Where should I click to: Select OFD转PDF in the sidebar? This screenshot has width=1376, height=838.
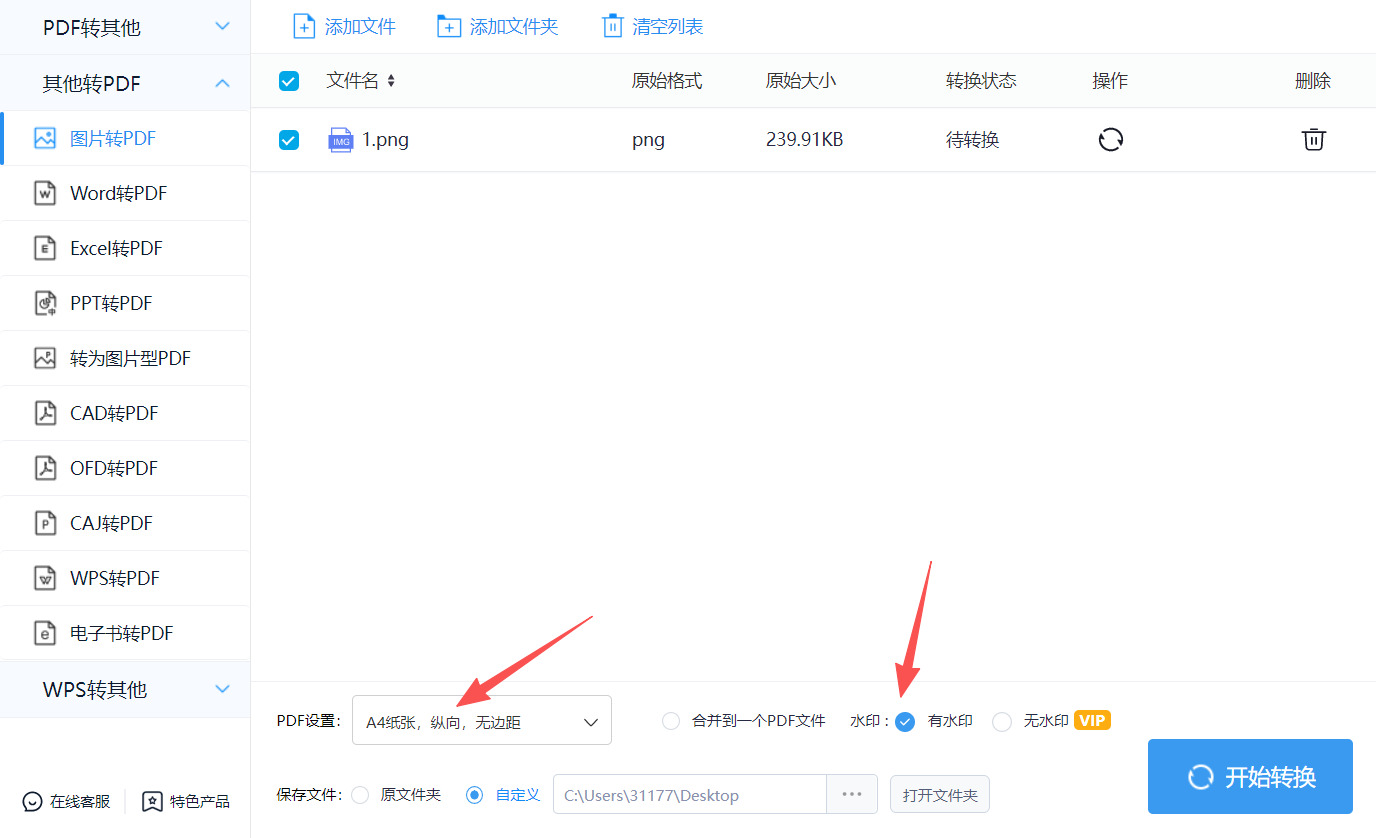(x=127, y=468)
